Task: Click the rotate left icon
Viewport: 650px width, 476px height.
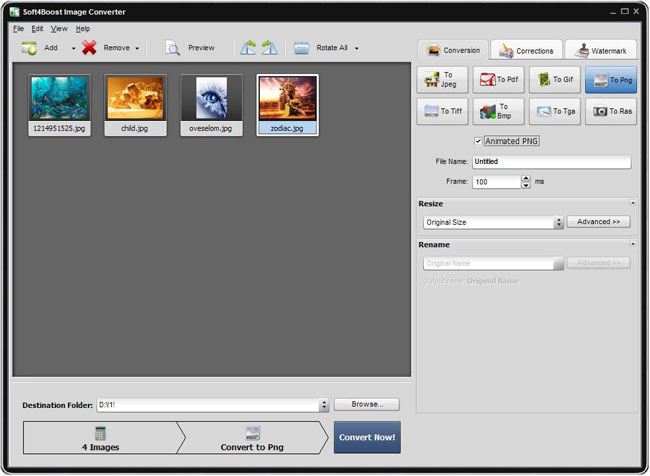Action: coord(248,48)
